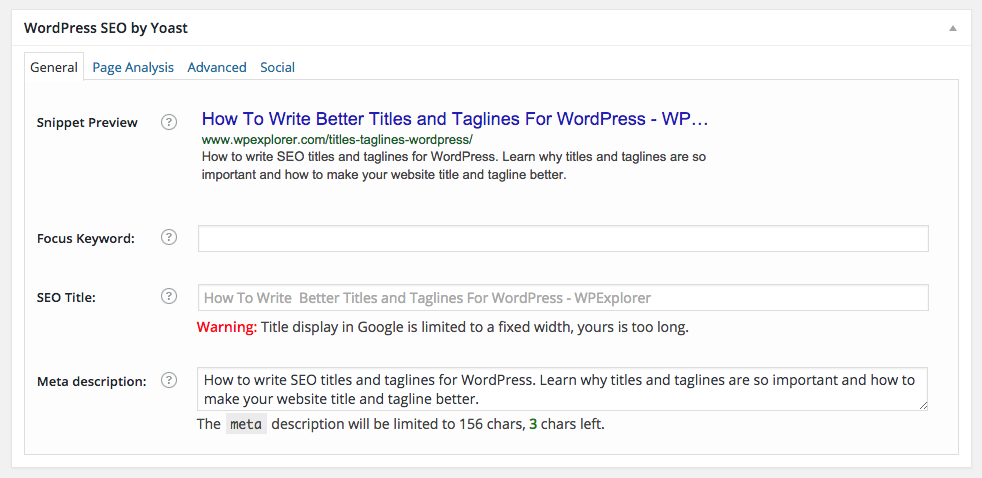Switch to the Page Analysis tab
This screenshot has height=478, width=982.
133,67
